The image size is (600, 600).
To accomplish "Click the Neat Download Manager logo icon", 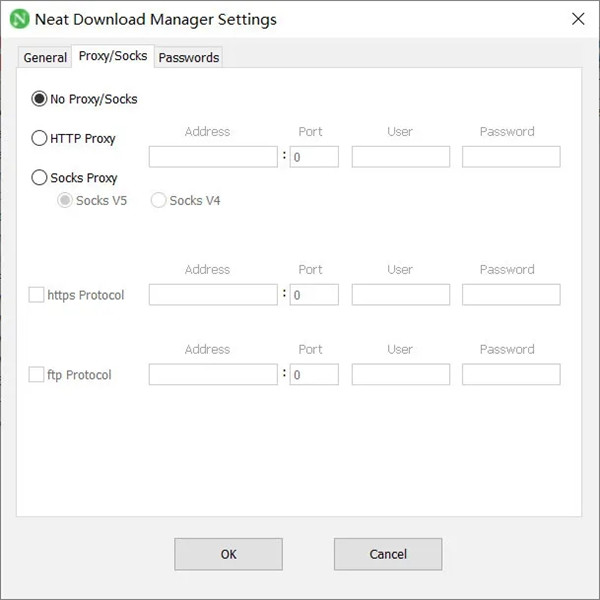I will (x=20, y=19).
